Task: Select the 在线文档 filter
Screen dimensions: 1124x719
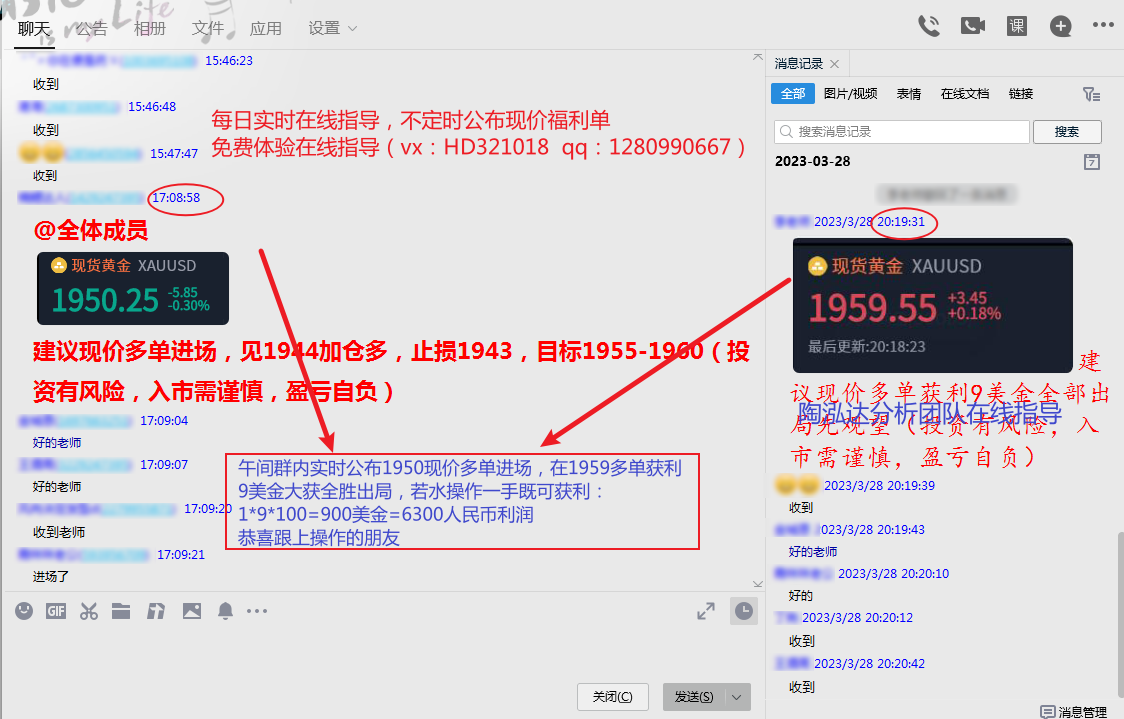Action: pyautogui.click(x=965, y=94)
